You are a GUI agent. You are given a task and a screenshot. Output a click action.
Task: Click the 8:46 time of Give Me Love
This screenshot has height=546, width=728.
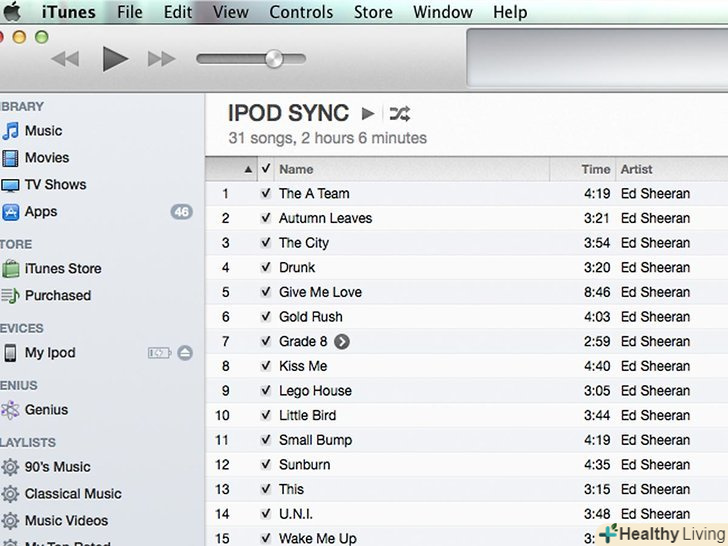point(597,292)
